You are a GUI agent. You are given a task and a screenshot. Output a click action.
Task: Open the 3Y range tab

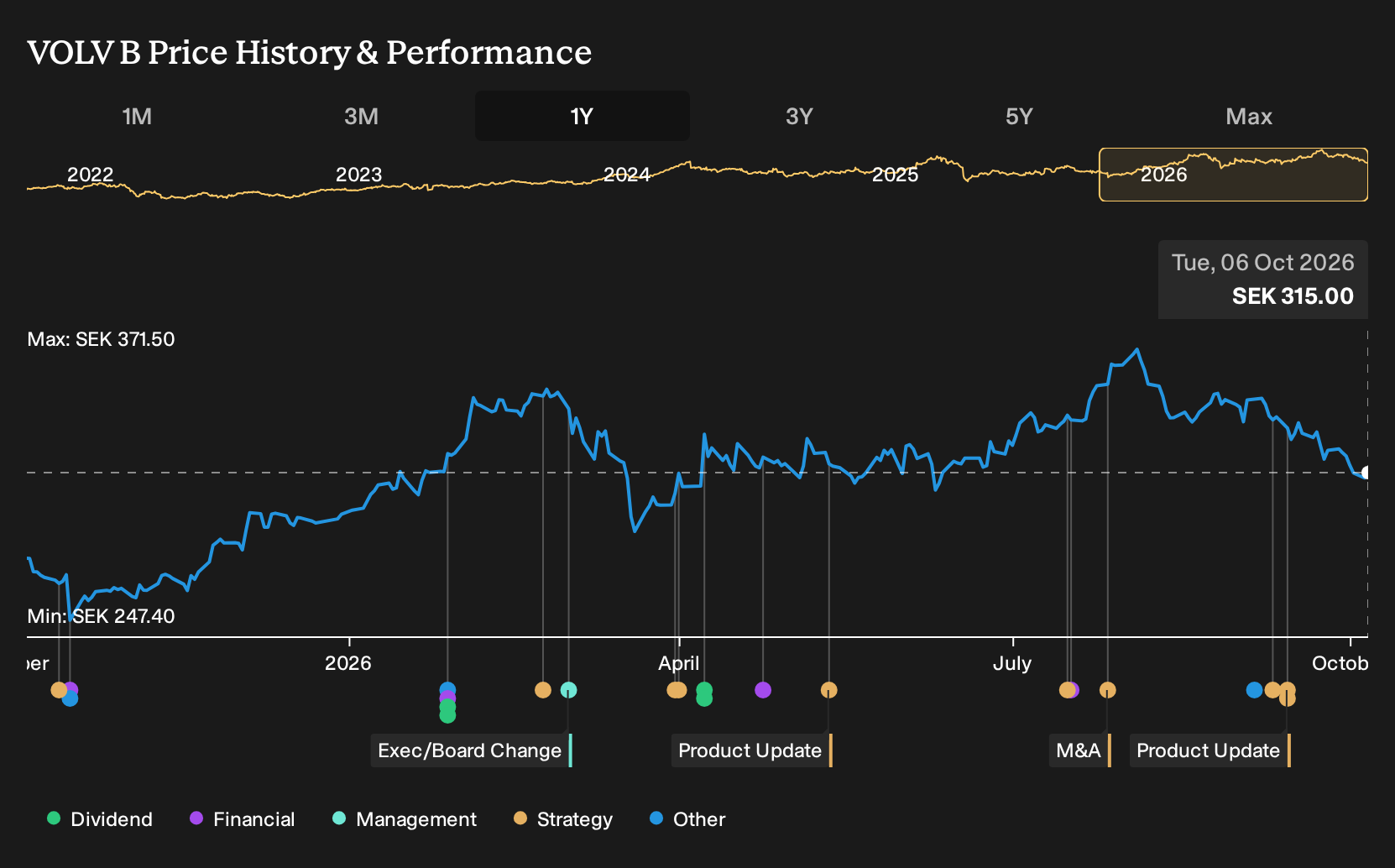tap(799, 116)
